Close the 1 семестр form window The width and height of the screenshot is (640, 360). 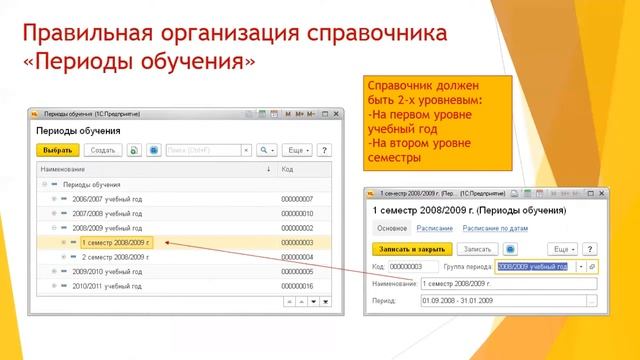point(602,193)
